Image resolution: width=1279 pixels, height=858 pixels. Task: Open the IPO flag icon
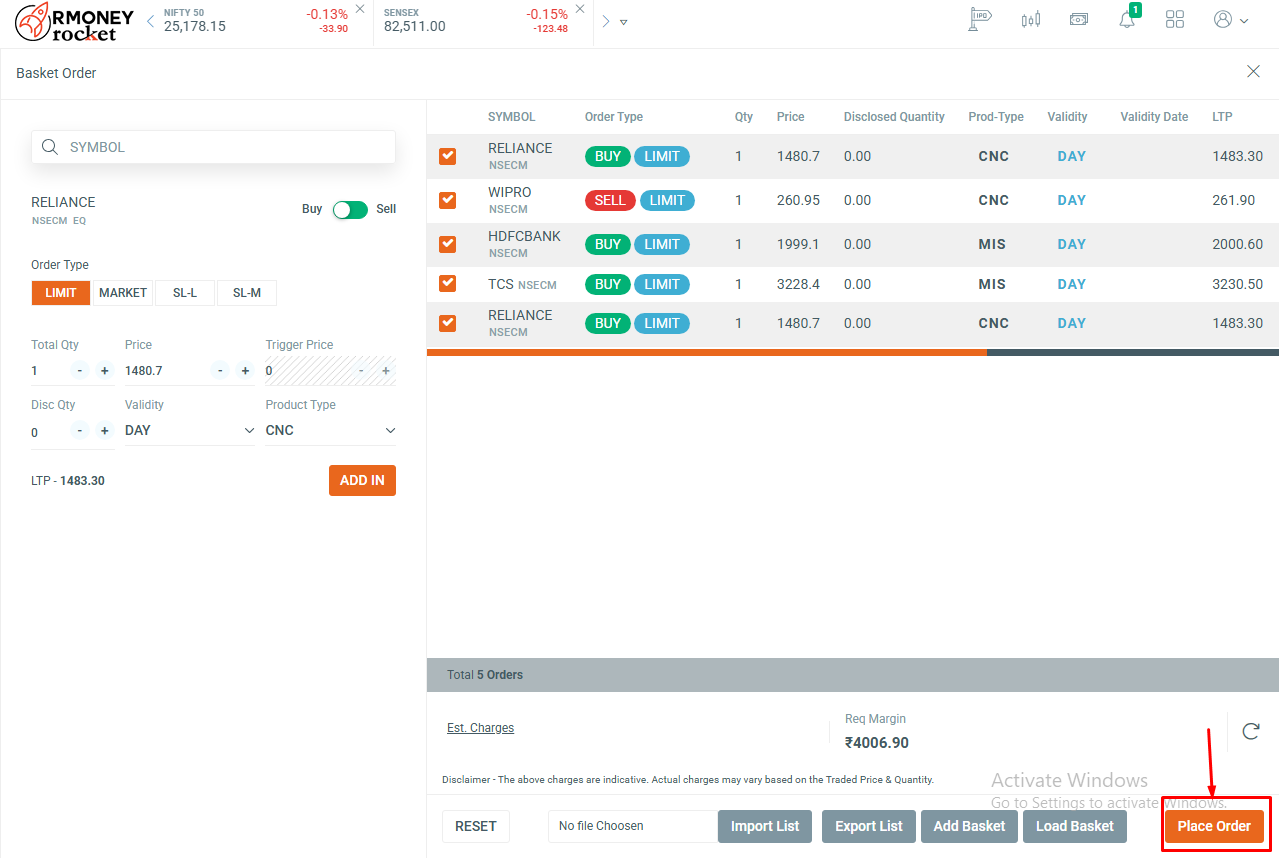[980, 19]
